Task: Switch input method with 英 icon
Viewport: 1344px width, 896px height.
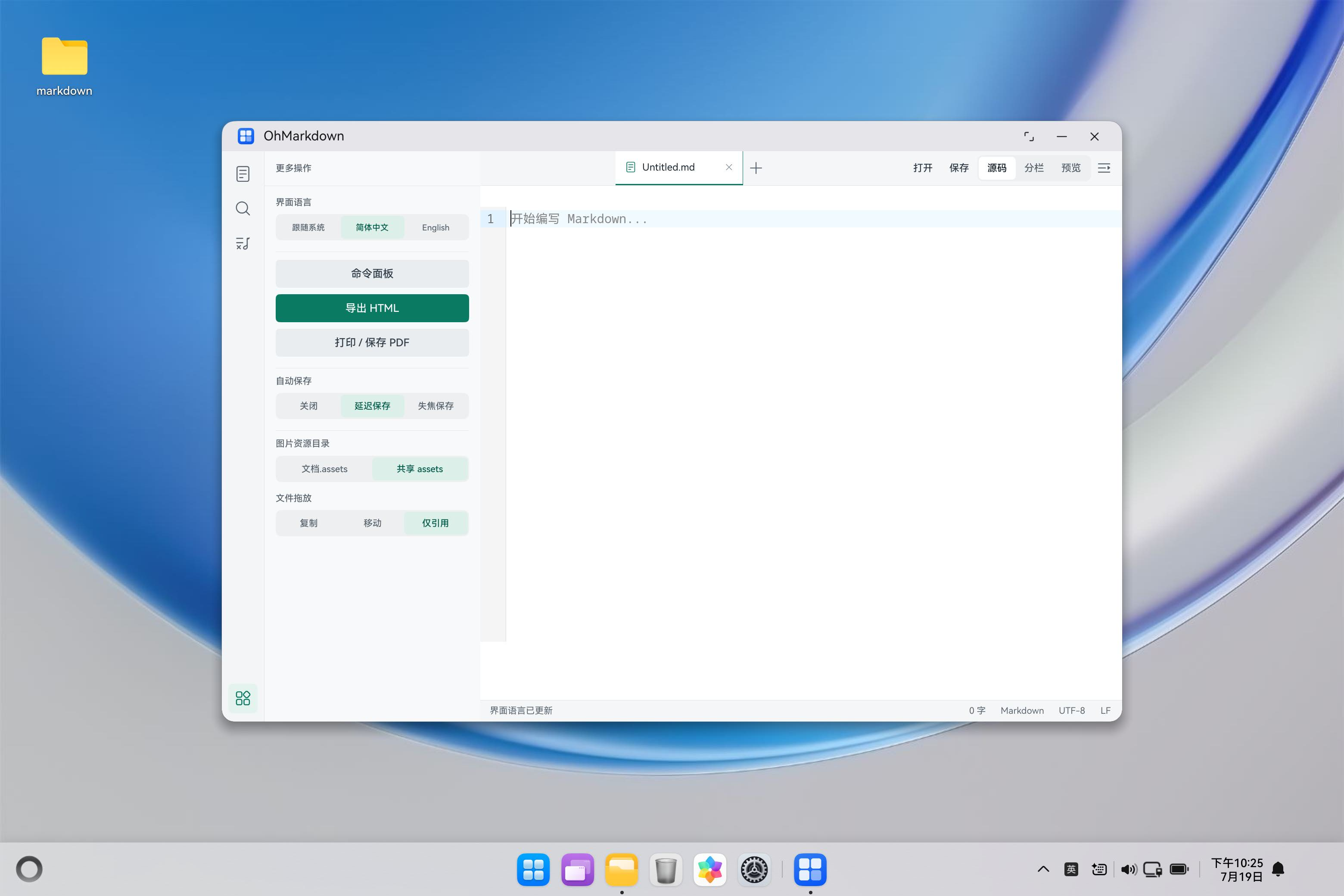Action: [x=1071, y=870]
